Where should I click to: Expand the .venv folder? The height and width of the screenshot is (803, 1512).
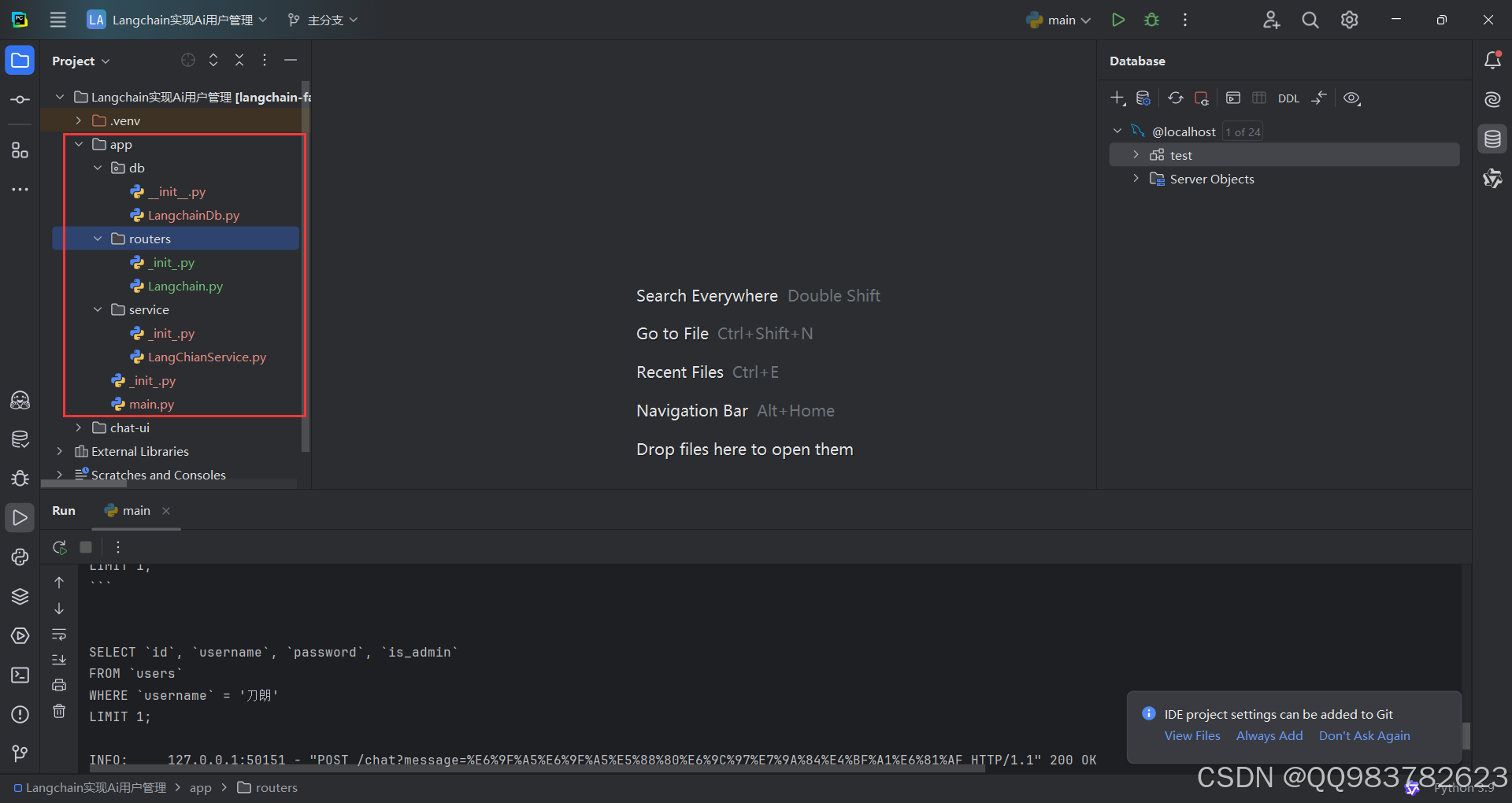click(x=79, y=120)
